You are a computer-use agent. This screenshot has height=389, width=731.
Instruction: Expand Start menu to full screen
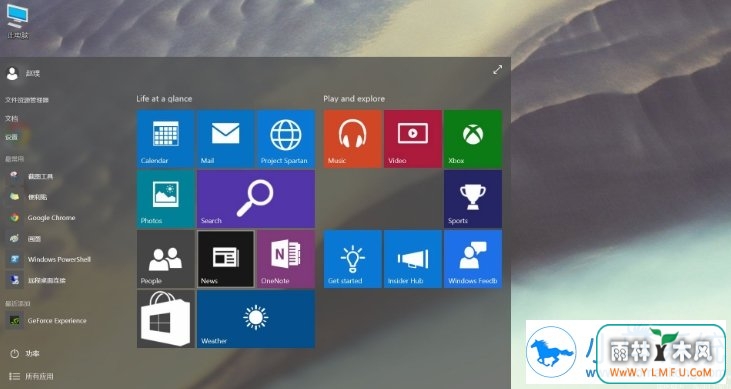click(497, 69)
